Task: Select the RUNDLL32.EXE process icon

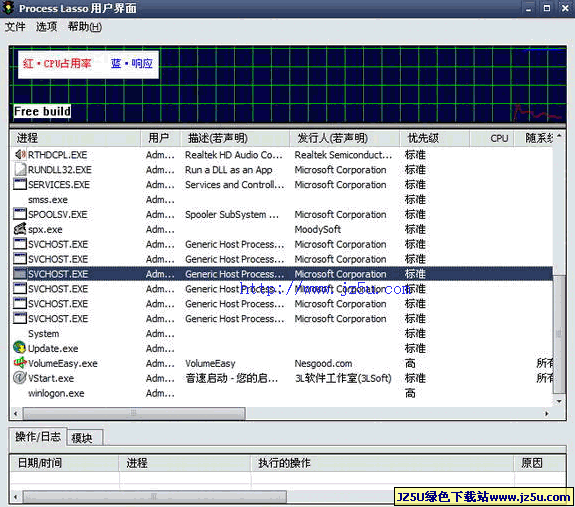Action: coord(20,169)
